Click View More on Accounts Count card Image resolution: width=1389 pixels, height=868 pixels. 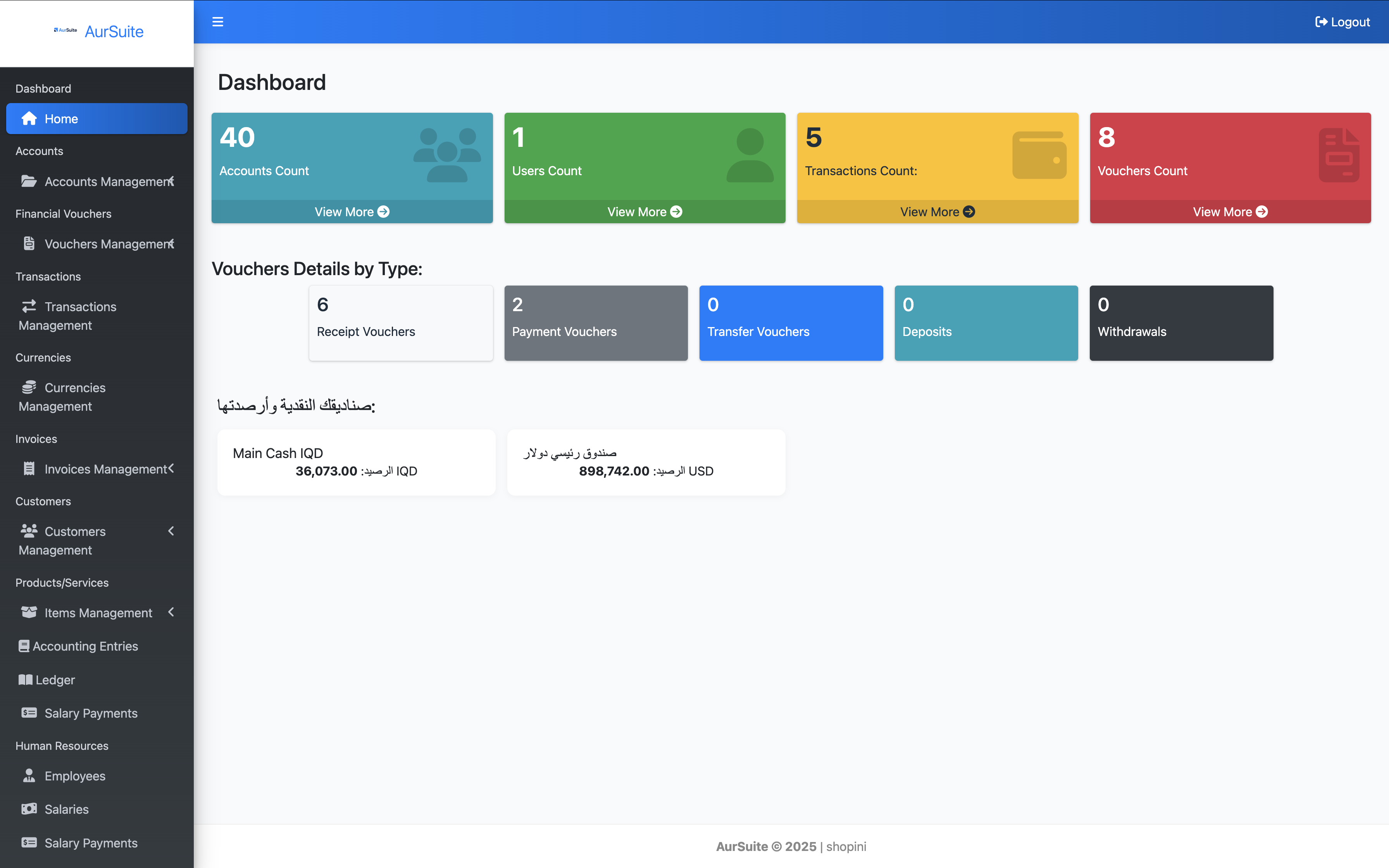352,212
